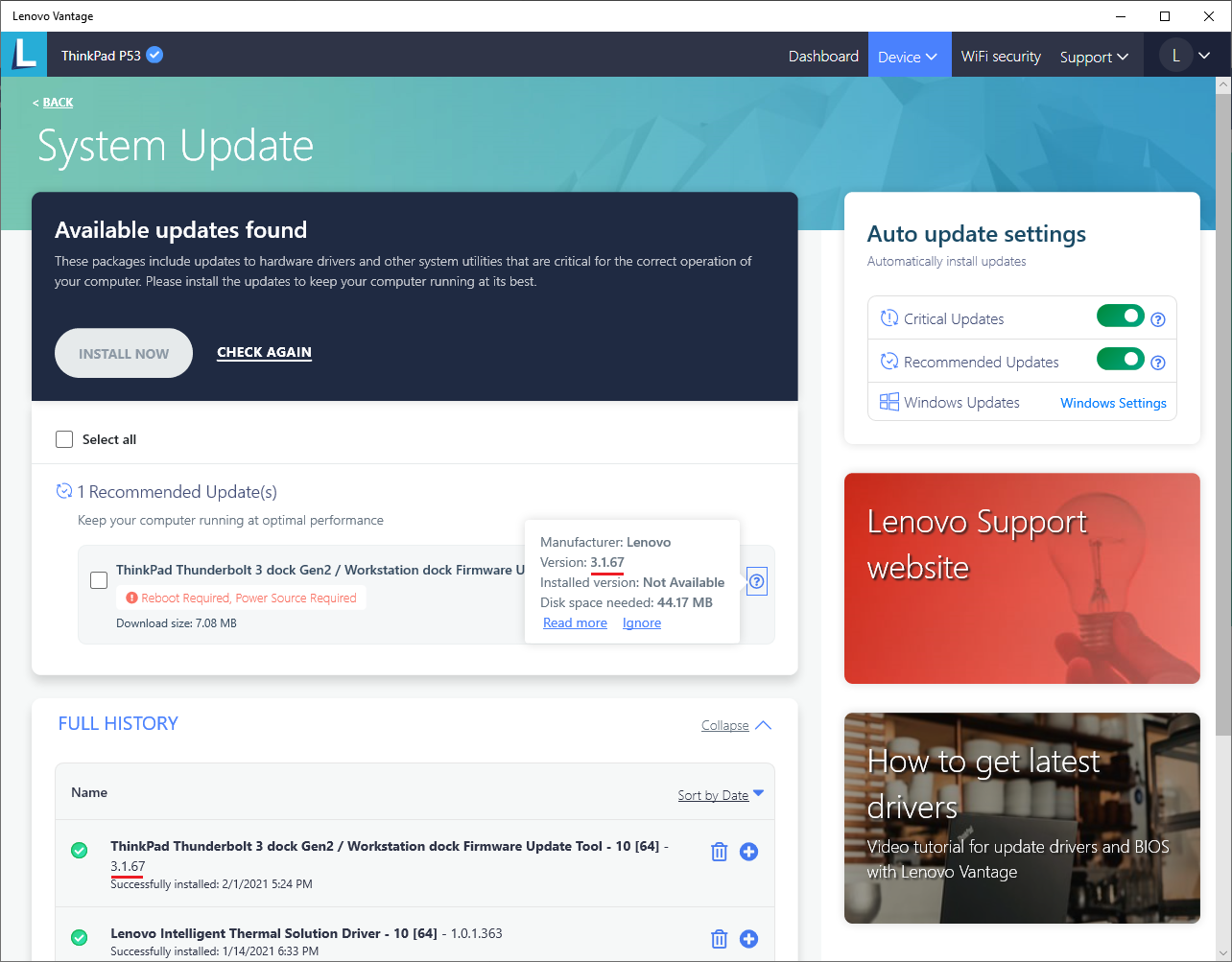Screen dimensions: 1232x962
Task: Click the question mark icon on the dock firmware update
Action: click(x=757, y=581)
